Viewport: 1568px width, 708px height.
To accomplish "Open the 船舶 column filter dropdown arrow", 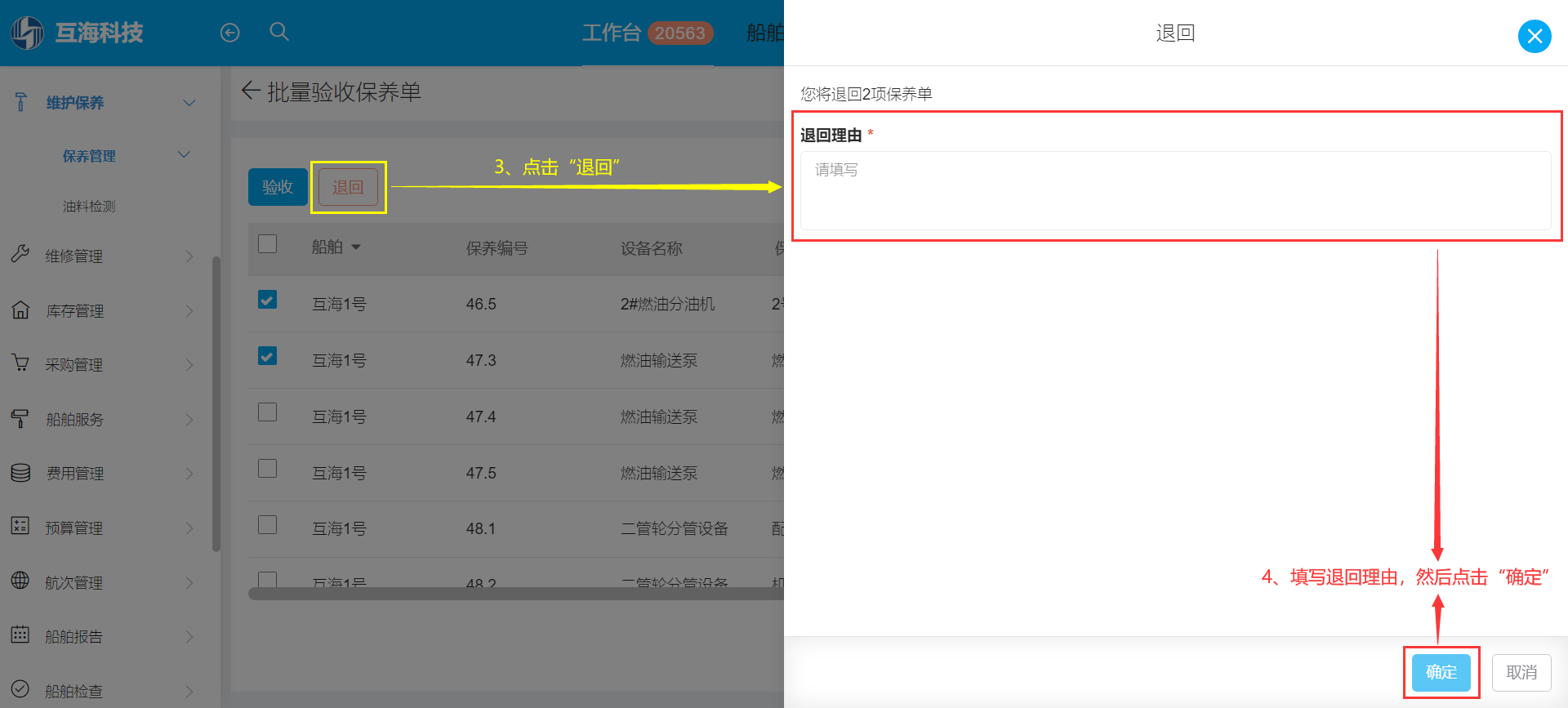I will click(356, 247).
